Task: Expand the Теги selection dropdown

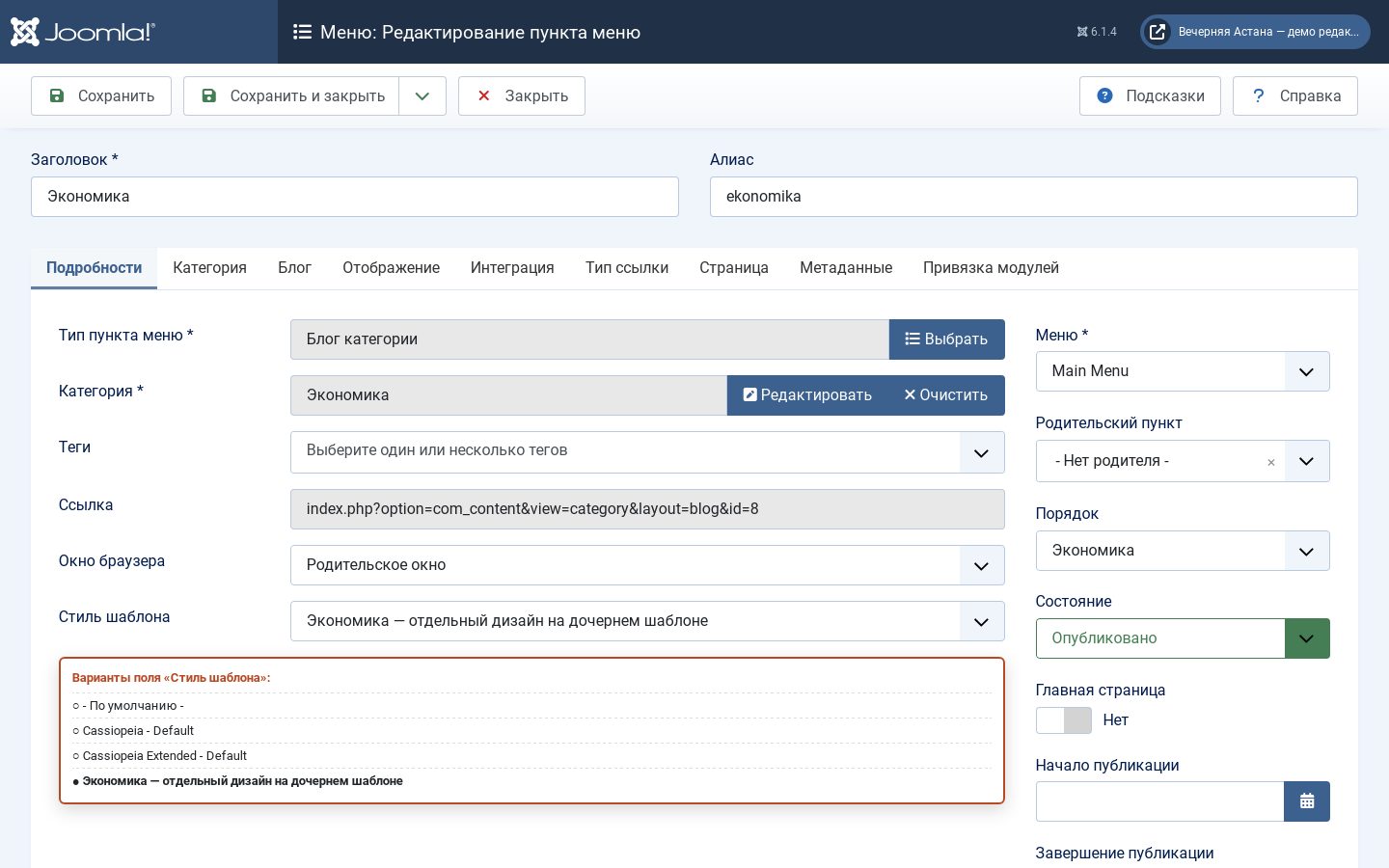Action: click(x=981, y=452)
